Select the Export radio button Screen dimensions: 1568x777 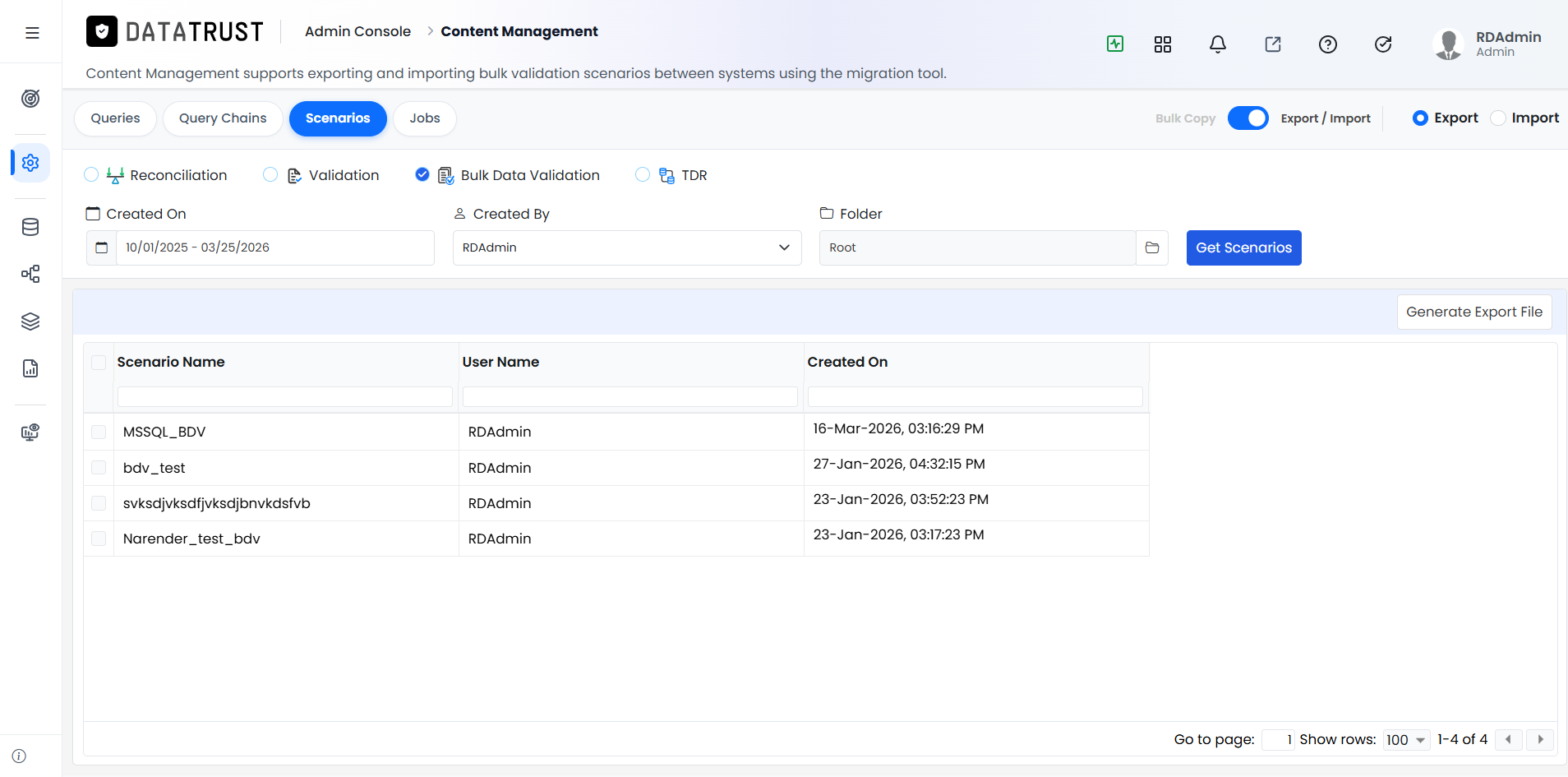pos(1420,118)
